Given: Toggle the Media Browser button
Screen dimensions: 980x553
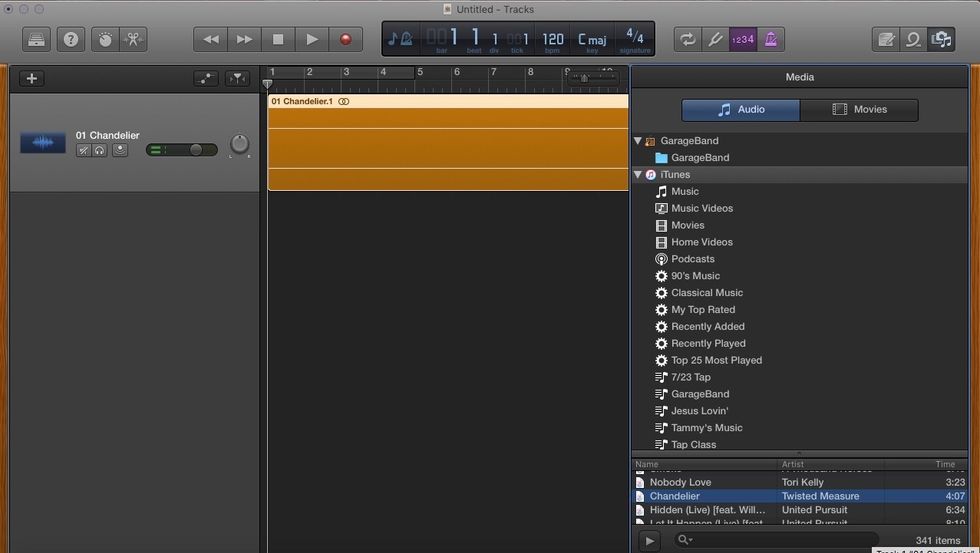Looking at the screenshot, I should pos(941,40).
